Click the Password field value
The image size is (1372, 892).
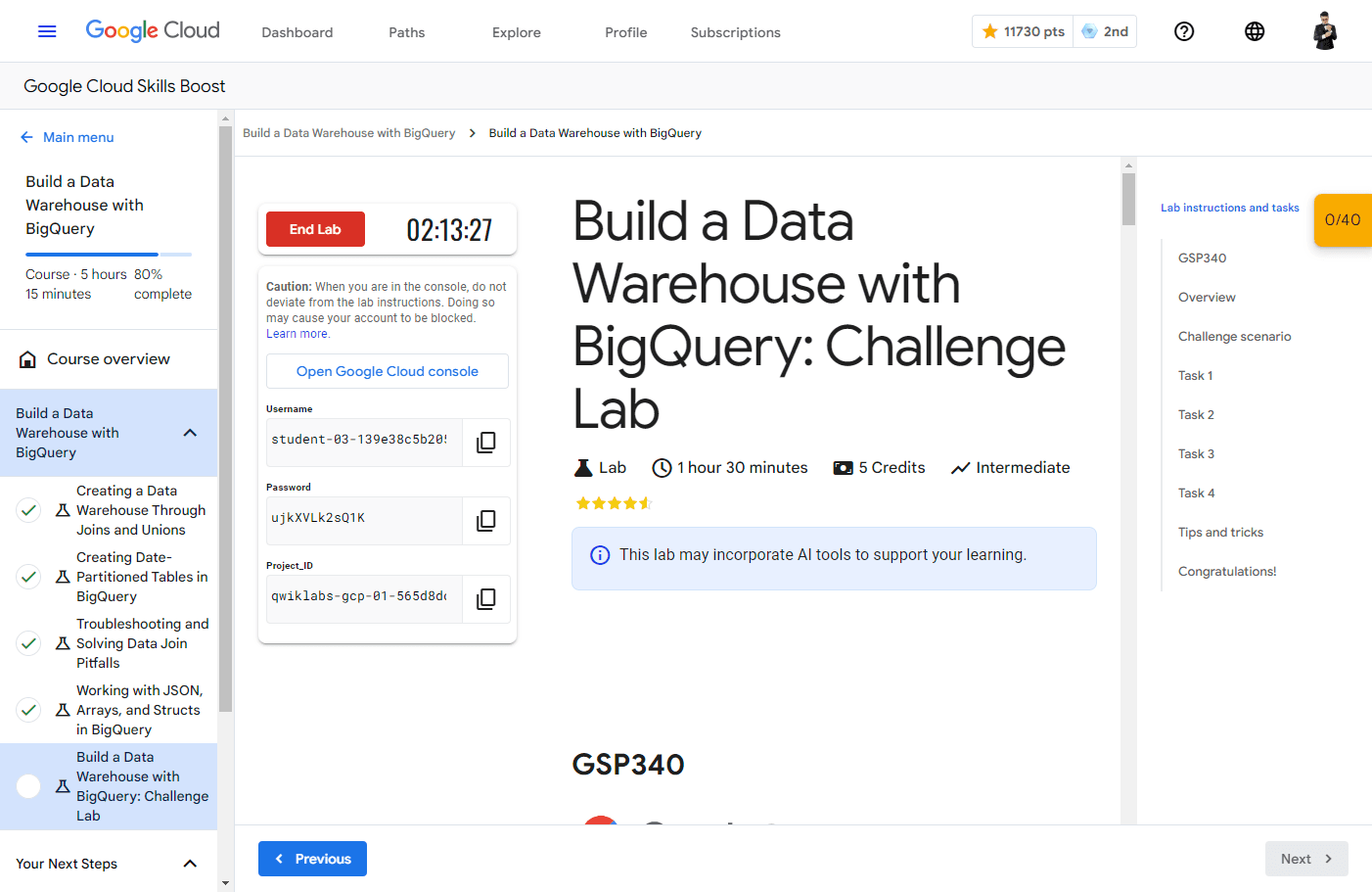click(364, 521)
